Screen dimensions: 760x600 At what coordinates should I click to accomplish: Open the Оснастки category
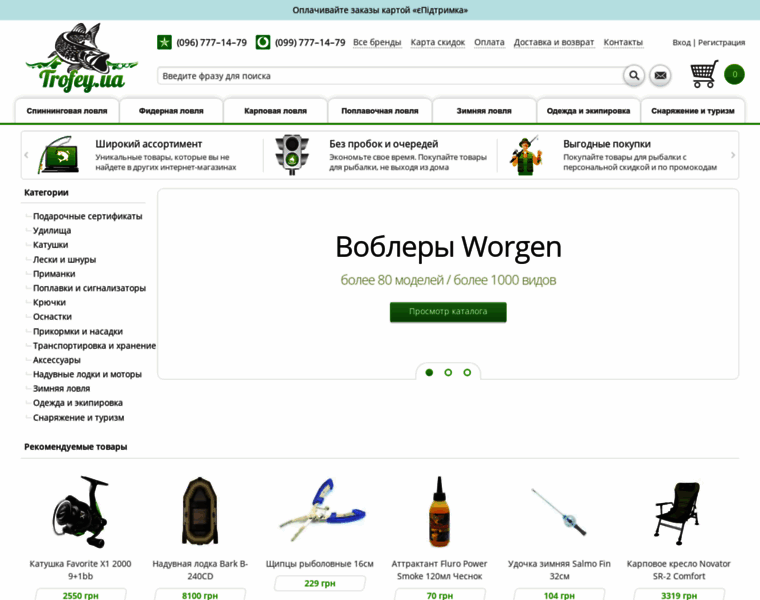[52, 316]
